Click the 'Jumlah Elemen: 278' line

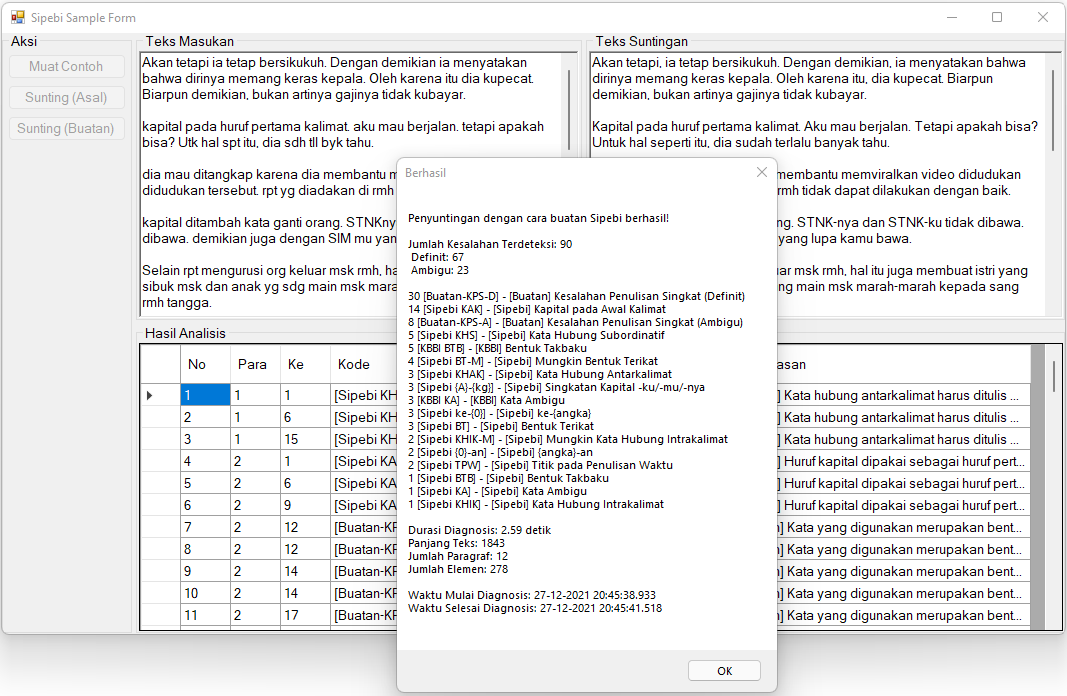(457, 569)
